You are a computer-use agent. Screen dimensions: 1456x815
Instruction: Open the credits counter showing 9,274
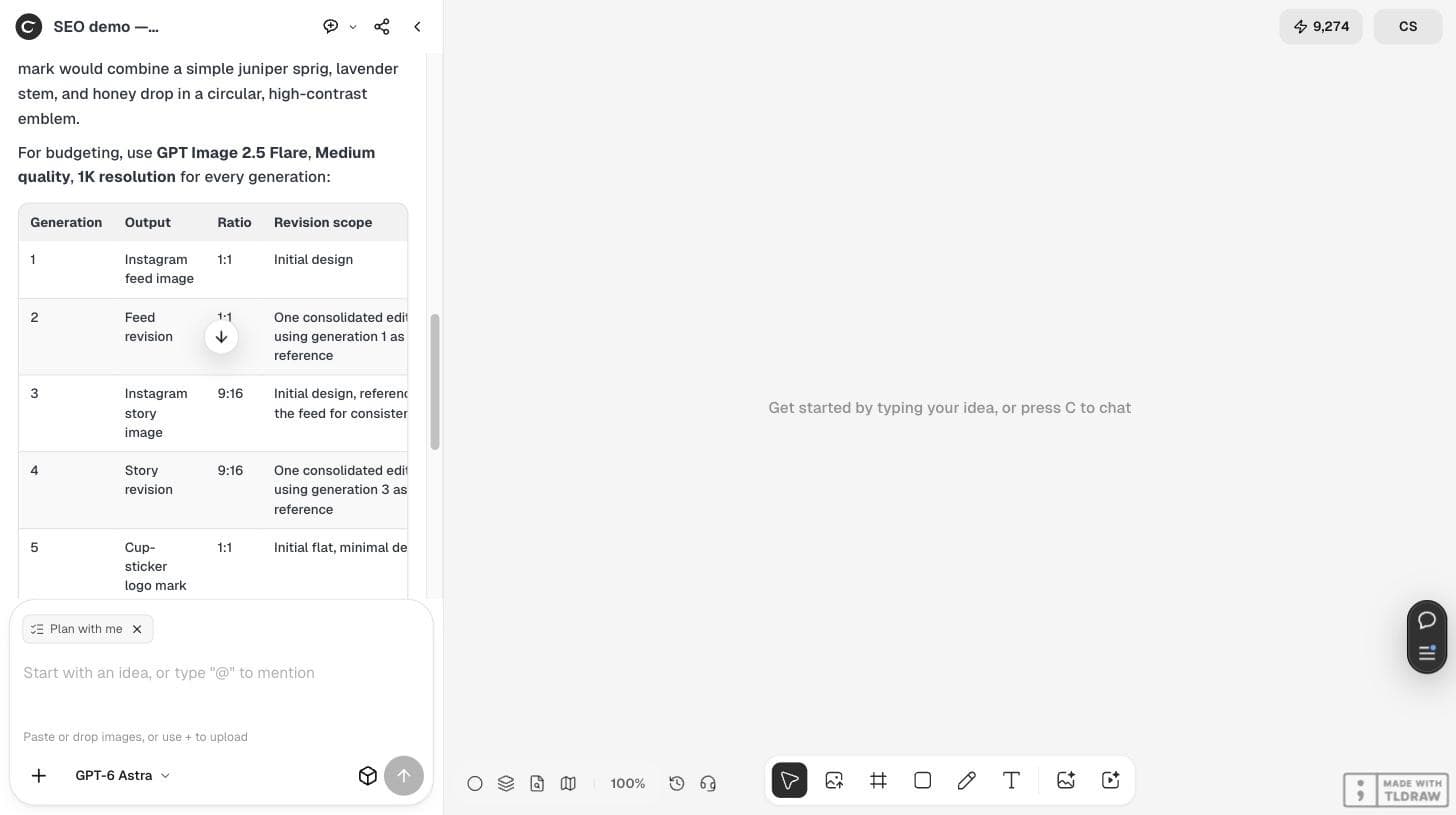click(1321, 27)
